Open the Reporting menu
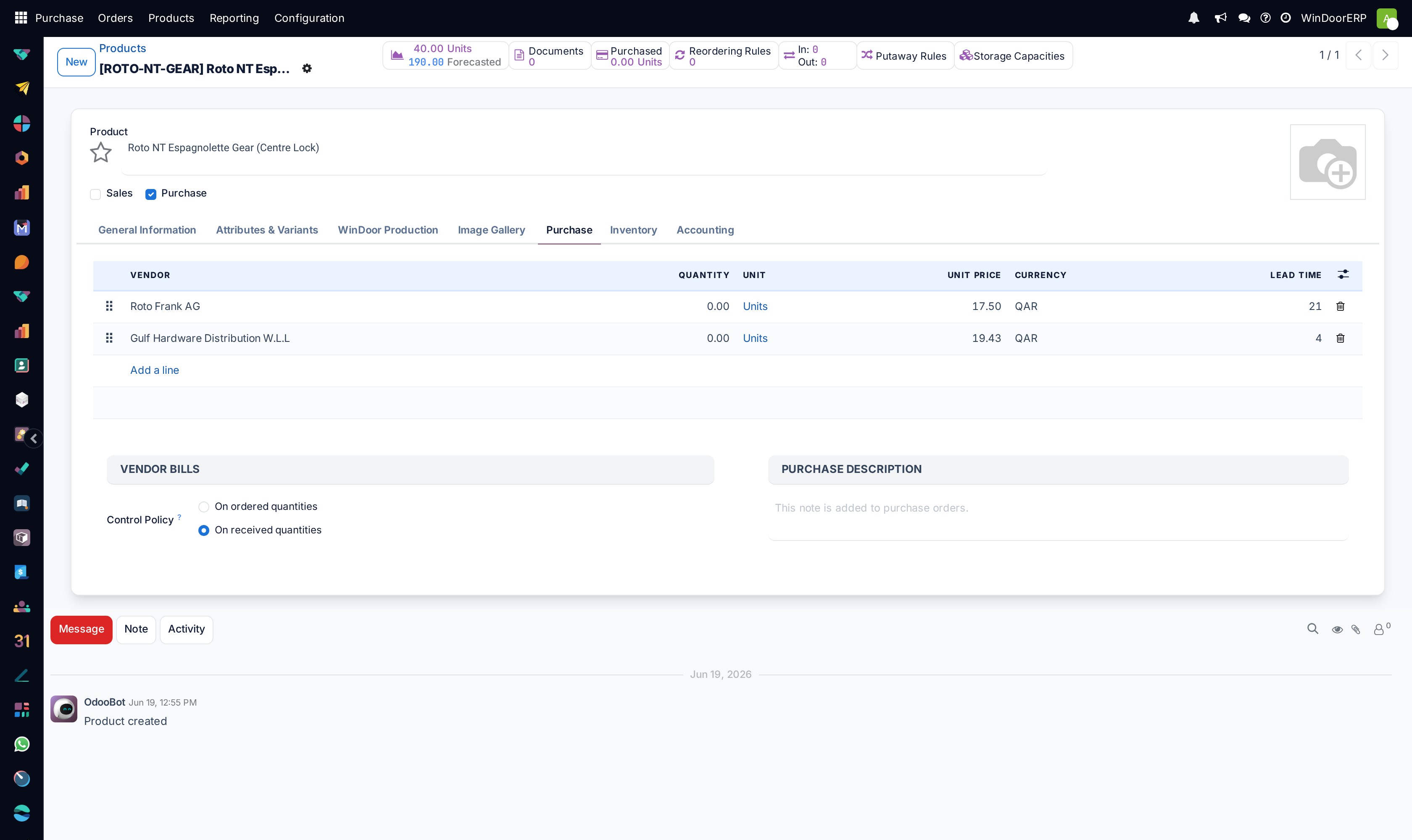Viewport: 1412px width, 840px height. pos(234,18)
